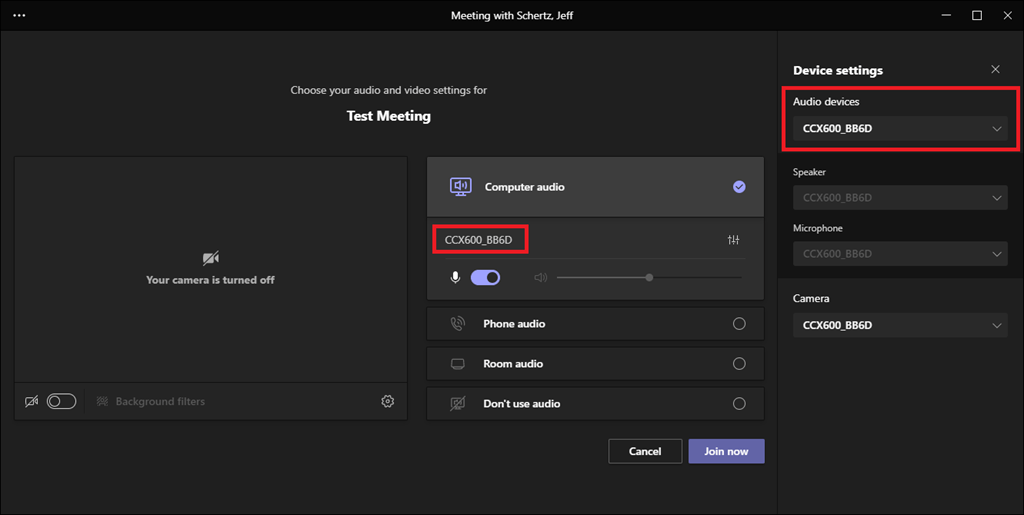This screenshot has height=515, width=1024.
Task: Click the Background filters label
Action: coord(160,401)
